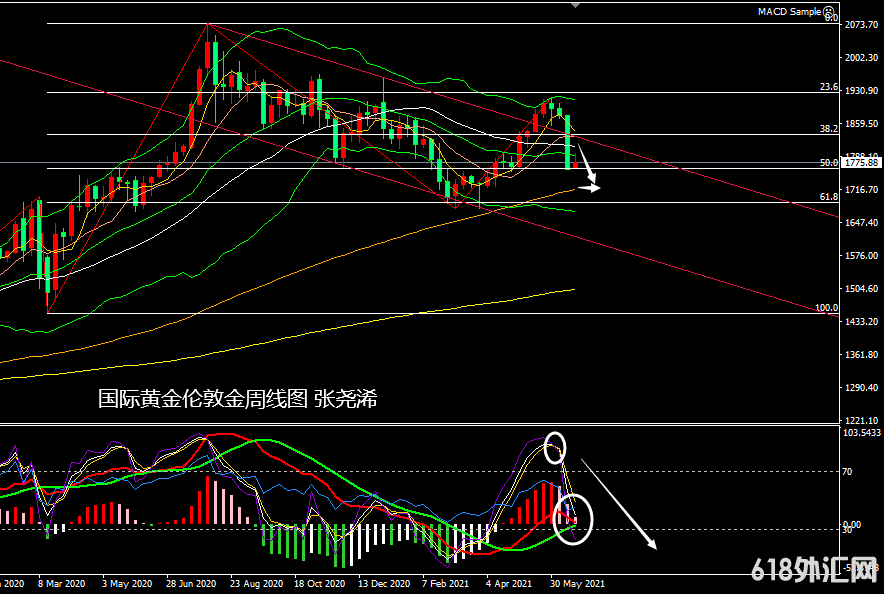Image resolution: width=884 pixels, height=594 pixels.
Task: Click the current price tag 1775.88
Action: point(860,162)
